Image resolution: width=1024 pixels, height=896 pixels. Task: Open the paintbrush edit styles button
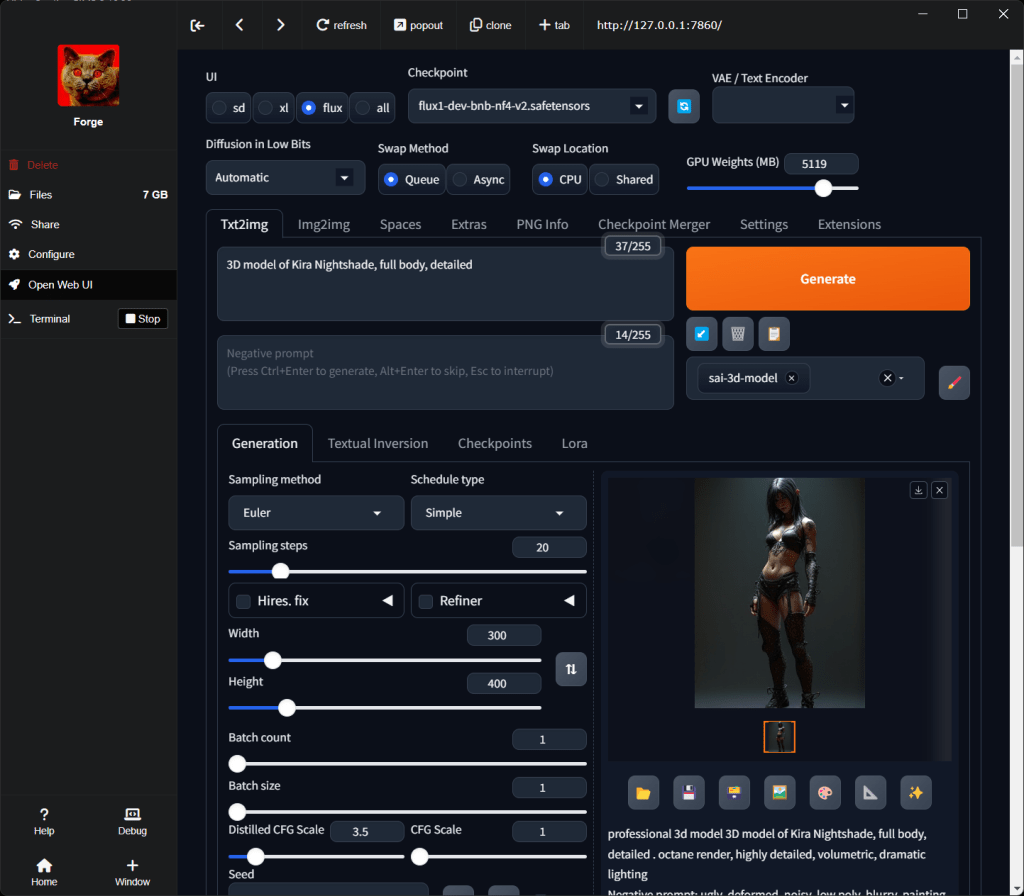[954, 382]
